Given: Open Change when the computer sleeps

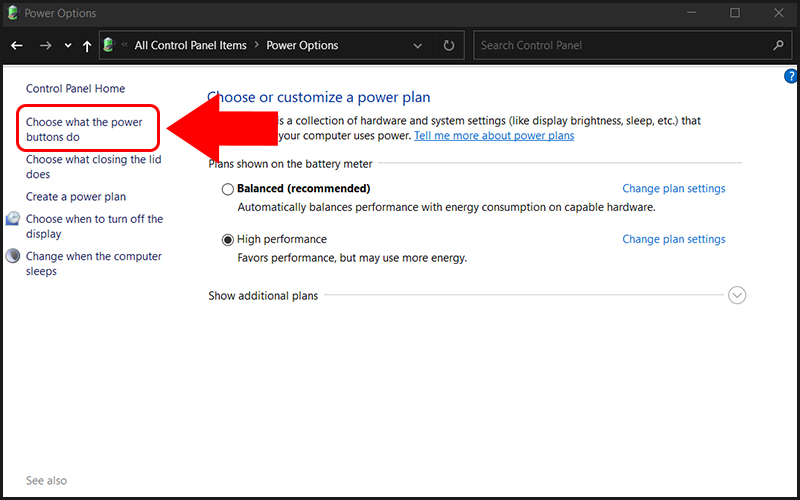Looking at the screenshot, I should (x=94, y=264).
